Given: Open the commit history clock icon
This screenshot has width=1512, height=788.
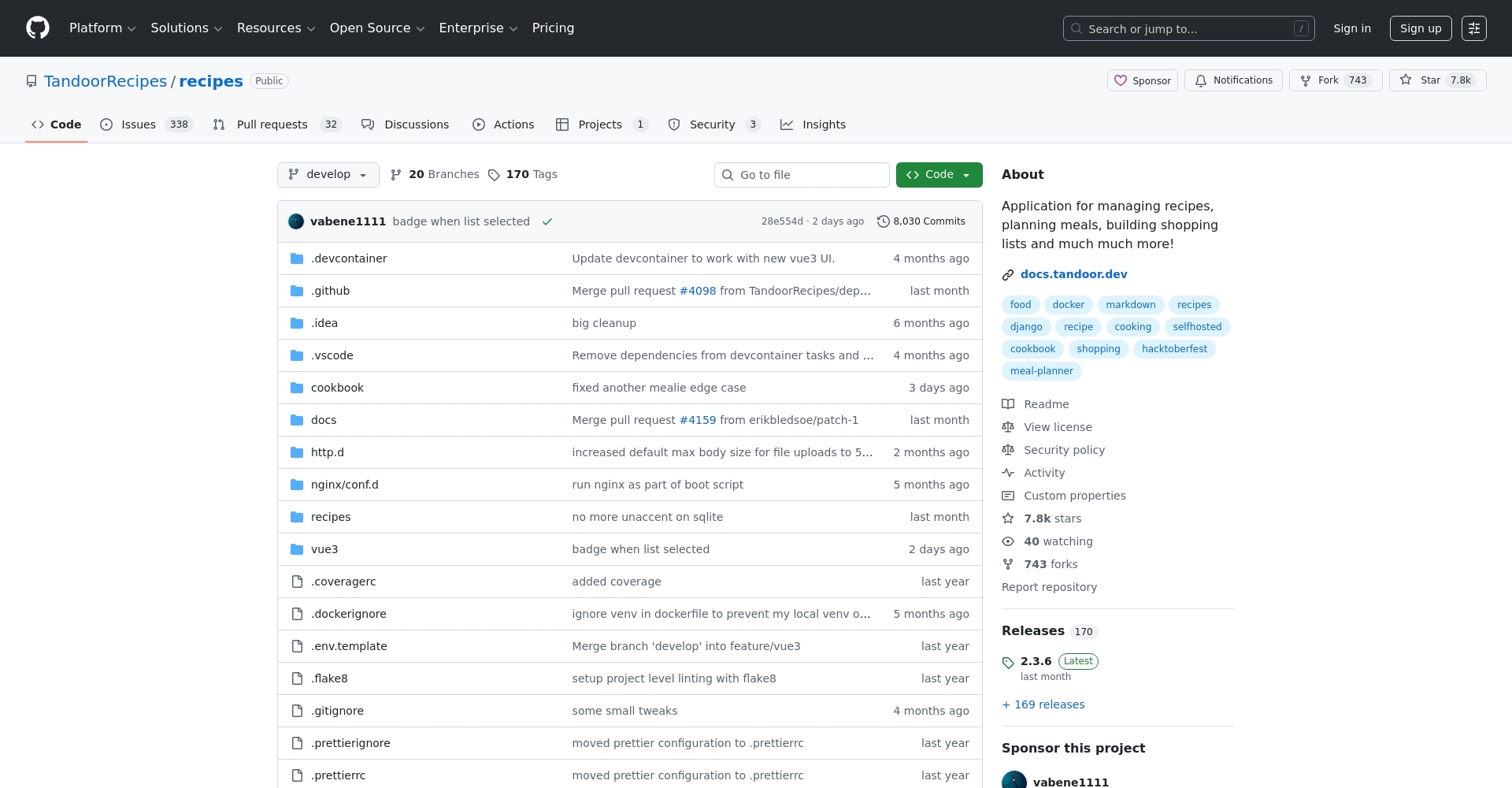Looking at the screenshot, I should [x=884, y=221].
